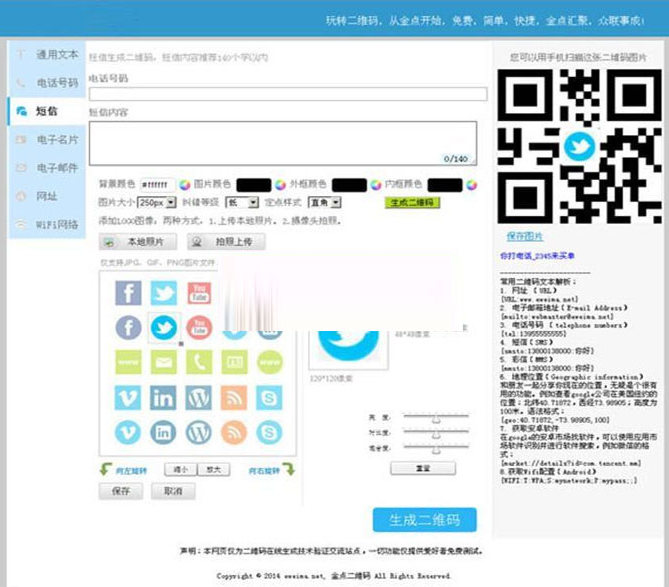This screenshot has width=669, height=587.
Task: Pick the square LinkedIn logo icon
Action: pyautogui.click(x=163, y=398)
